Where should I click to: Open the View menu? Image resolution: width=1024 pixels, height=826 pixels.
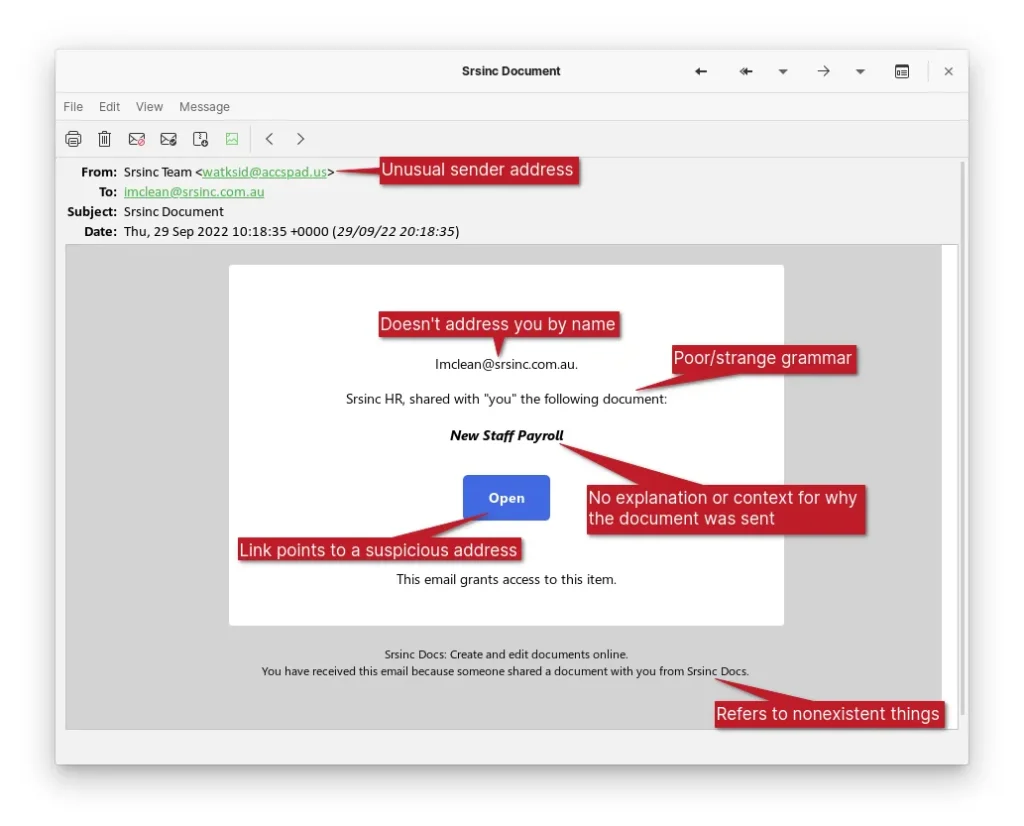pos(149,107)
